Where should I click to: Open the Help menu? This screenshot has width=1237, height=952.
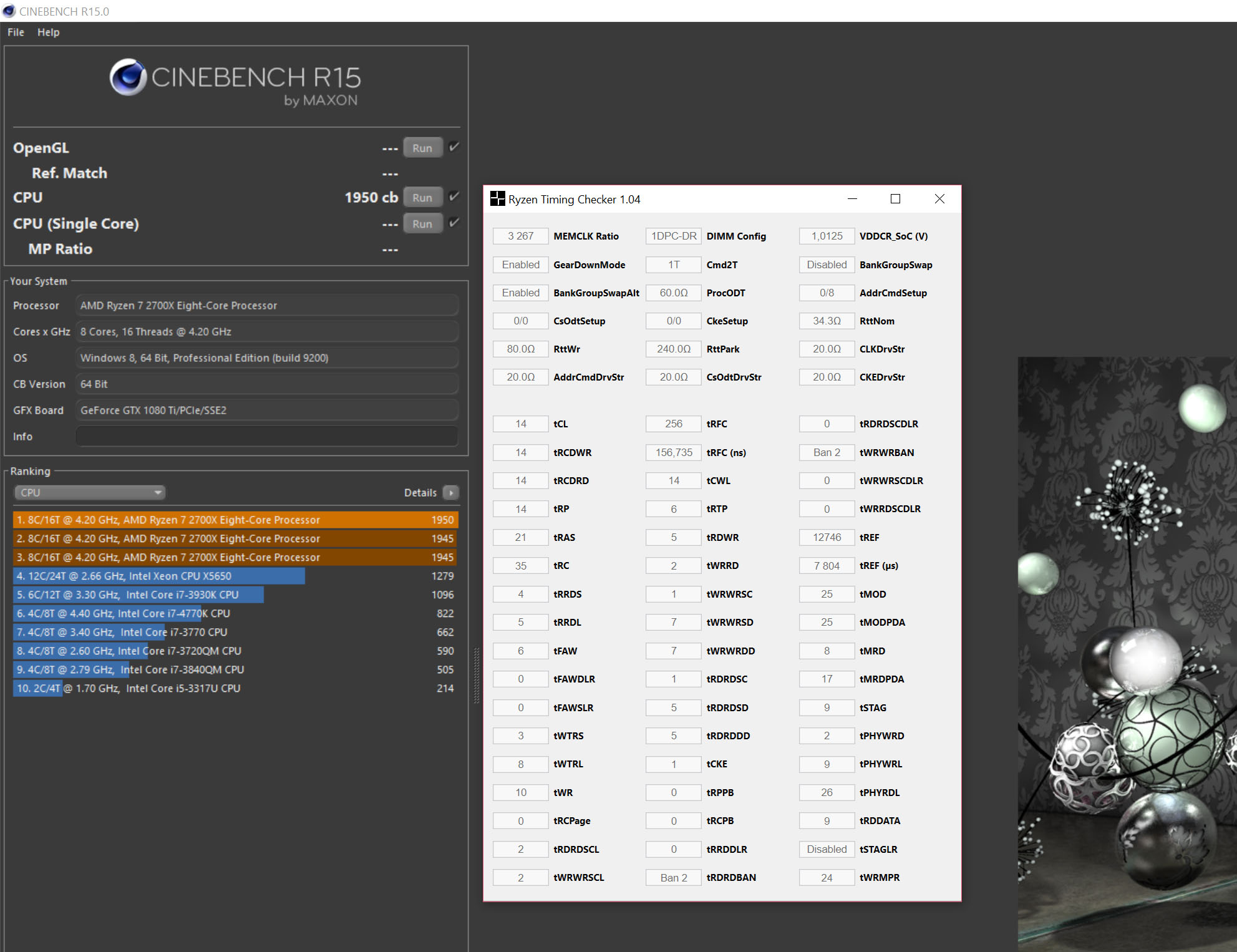pos(48,32)
